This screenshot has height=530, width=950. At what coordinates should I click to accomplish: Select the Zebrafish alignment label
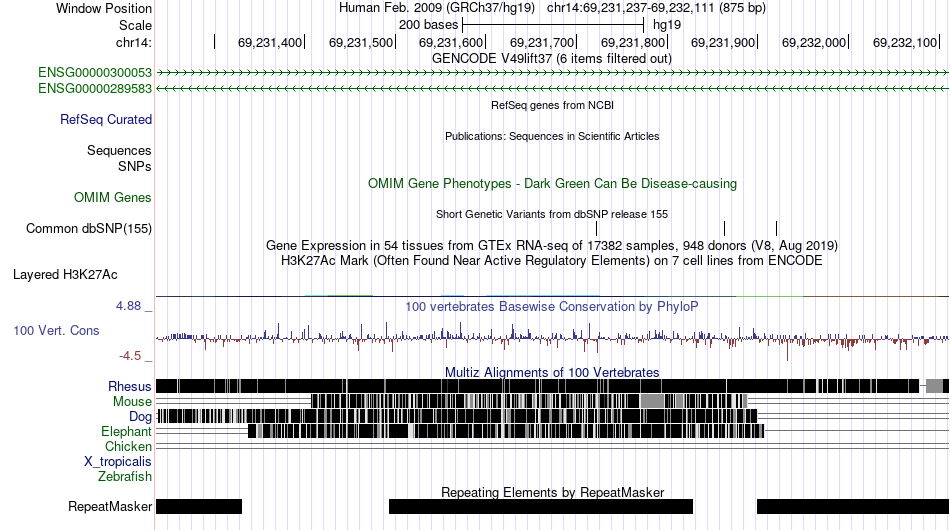[x=125, y=477]
